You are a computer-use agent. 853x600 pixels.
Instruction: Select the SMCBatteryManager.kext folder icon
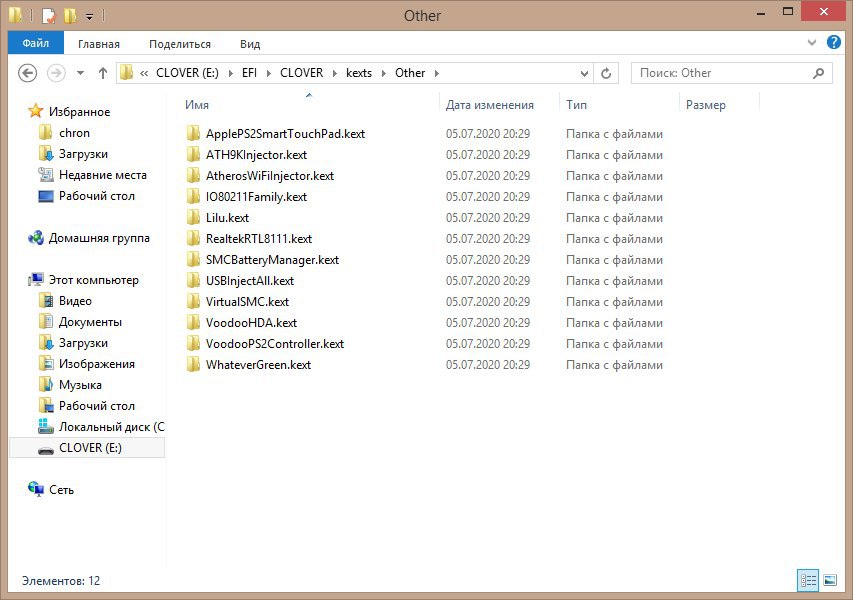click(x=193, y=260)
